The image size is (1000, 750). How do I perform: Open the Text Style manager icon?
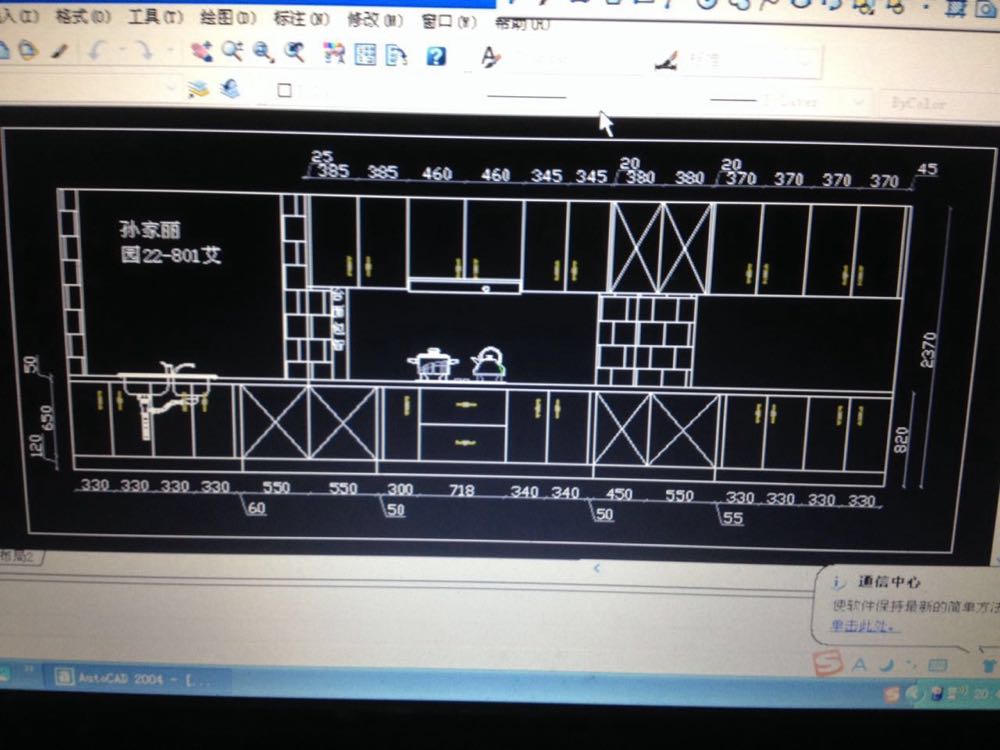pyautogui.click(x=490, y=57)
